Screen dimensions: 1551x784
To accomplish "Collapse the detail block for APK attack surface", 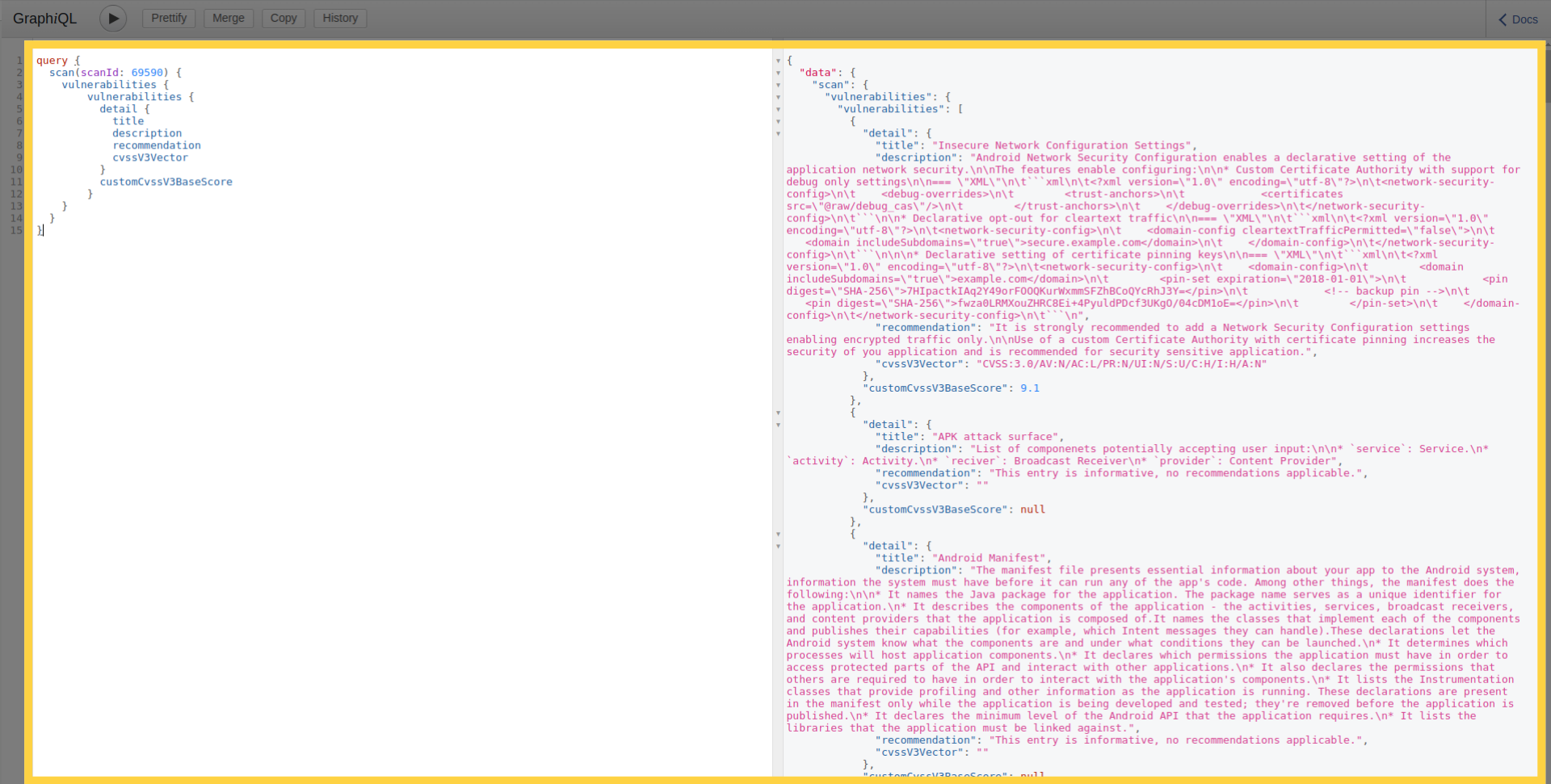I will (778, 425).
